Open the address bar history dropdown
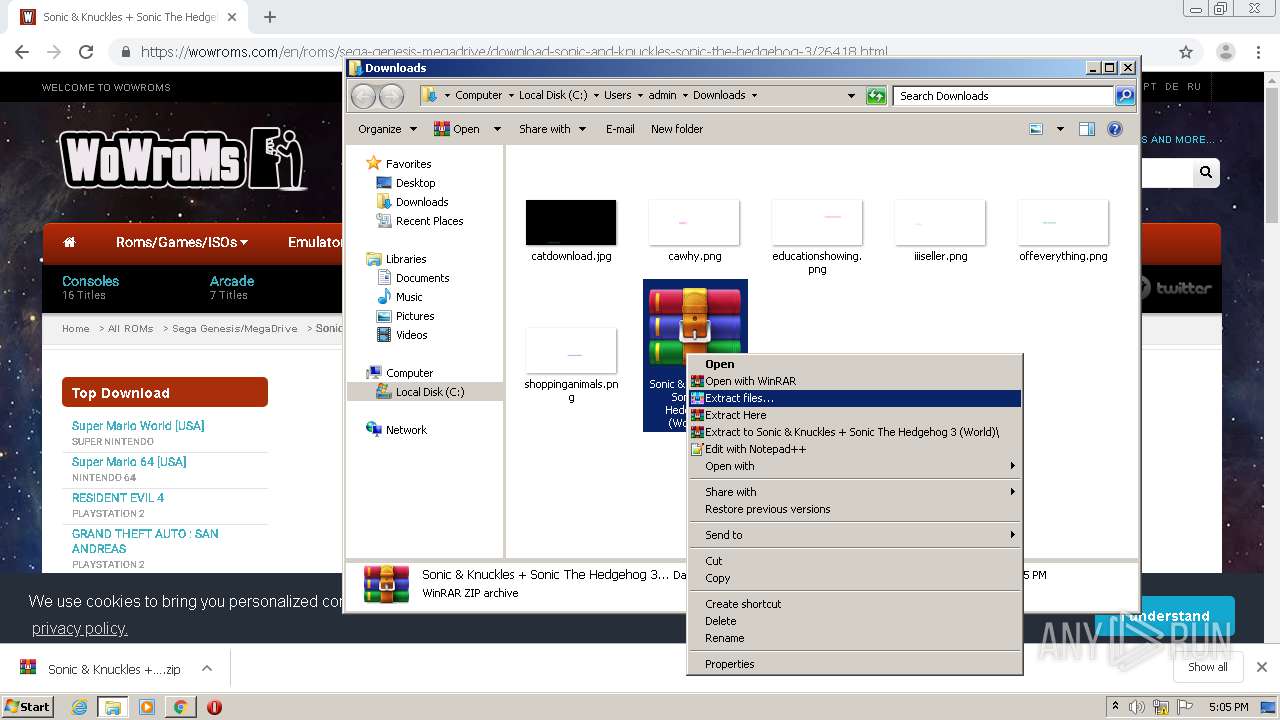 [x=851, y=96]
